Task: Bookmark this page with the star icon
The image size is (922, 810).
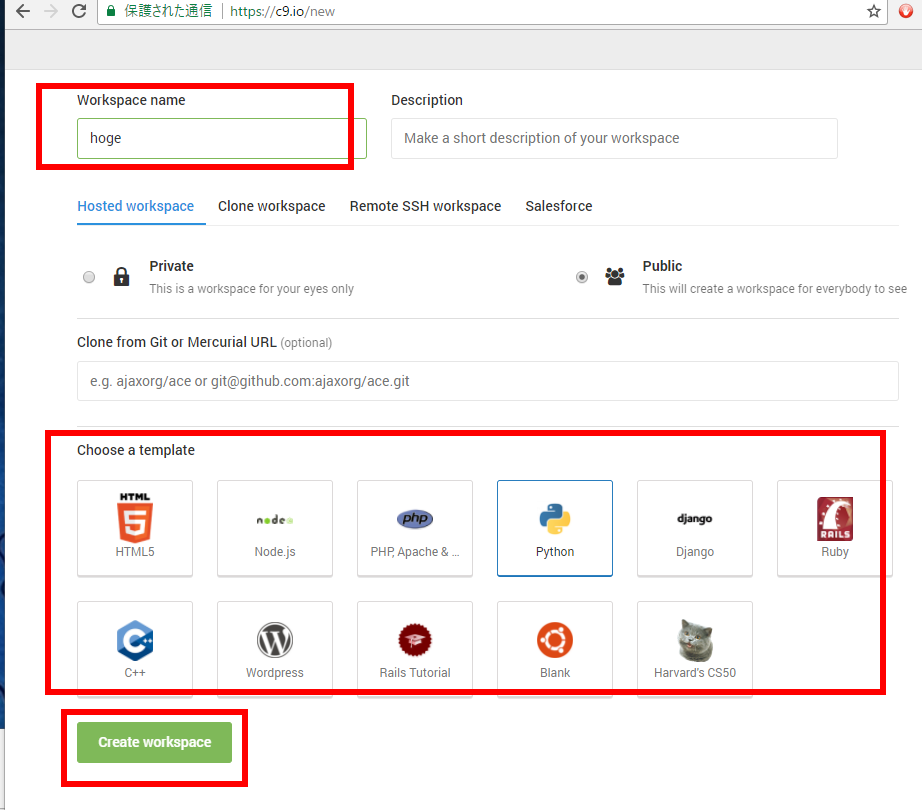Action: pos(874,11)
